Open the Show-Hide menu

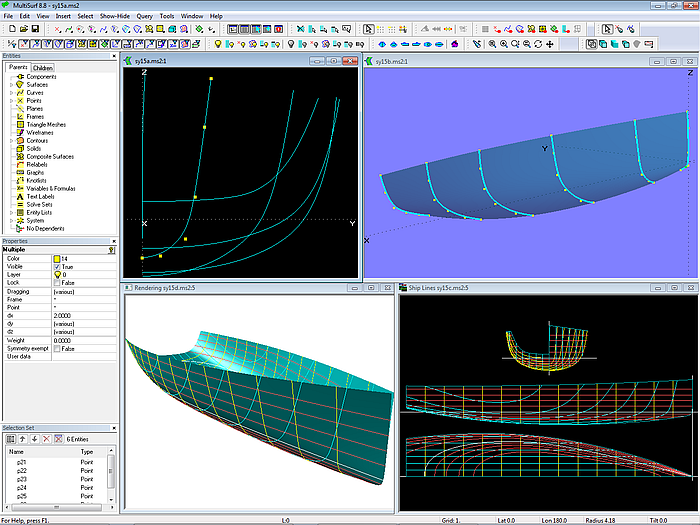115,16
